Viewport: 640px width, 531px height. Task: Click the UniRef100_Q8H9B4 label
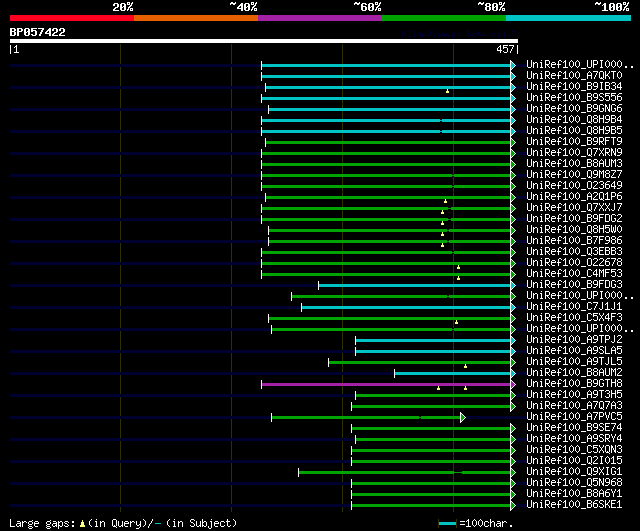[574, 120]
